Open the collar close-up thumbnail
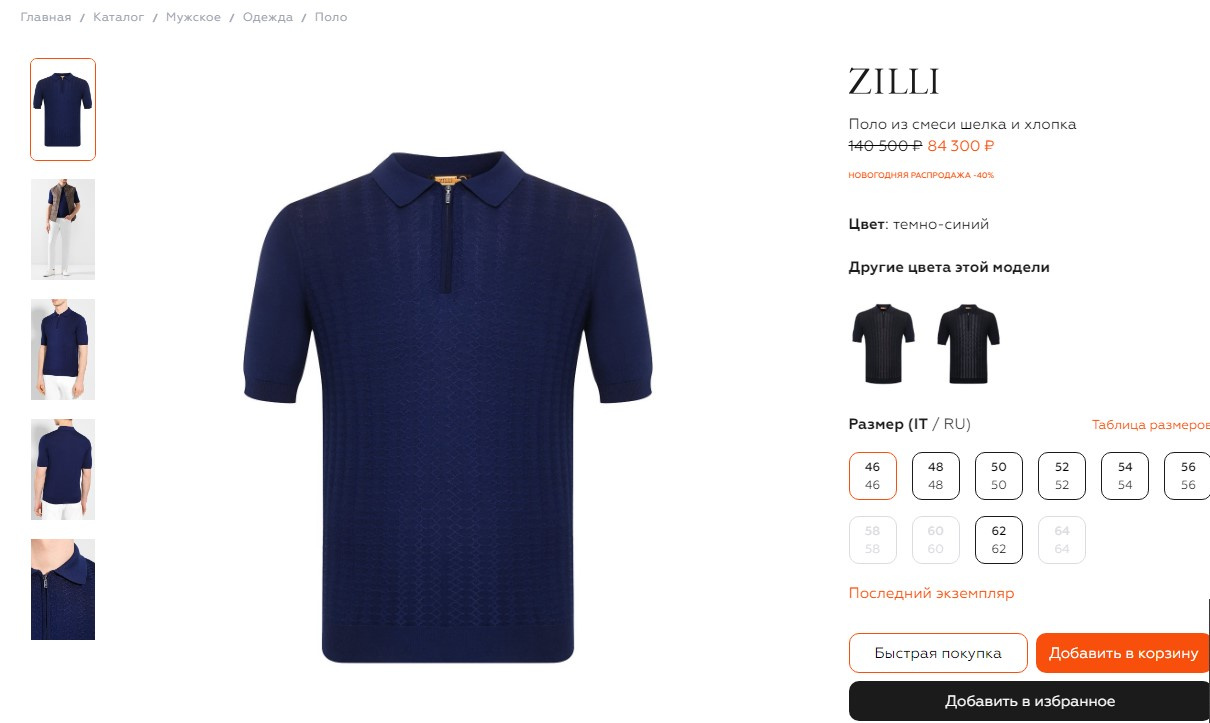 pyautogui.click(x=63, y=589)
